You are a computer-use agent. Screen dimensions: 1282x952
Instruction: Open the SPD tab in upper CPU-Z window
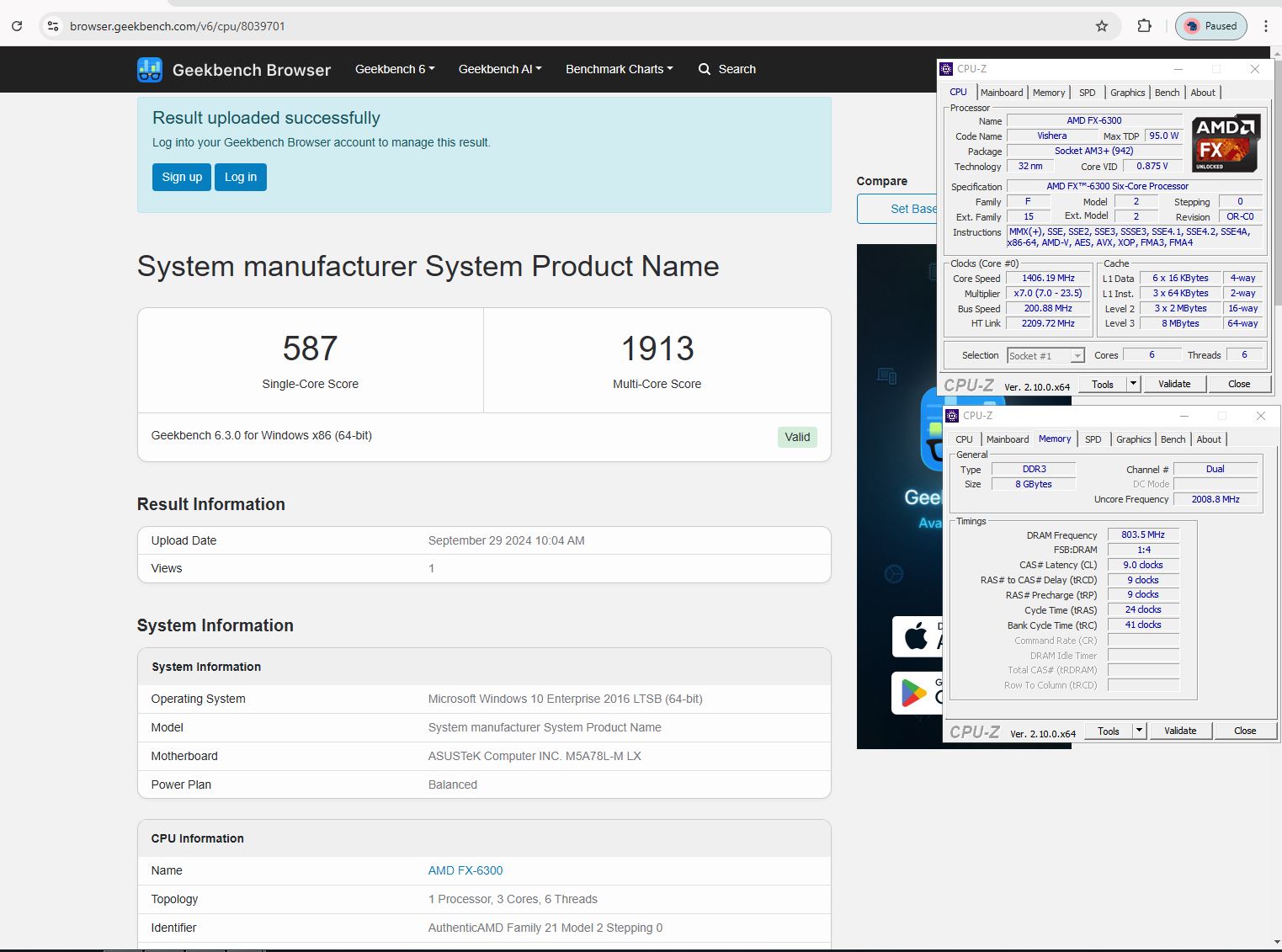coord(1088,93)
